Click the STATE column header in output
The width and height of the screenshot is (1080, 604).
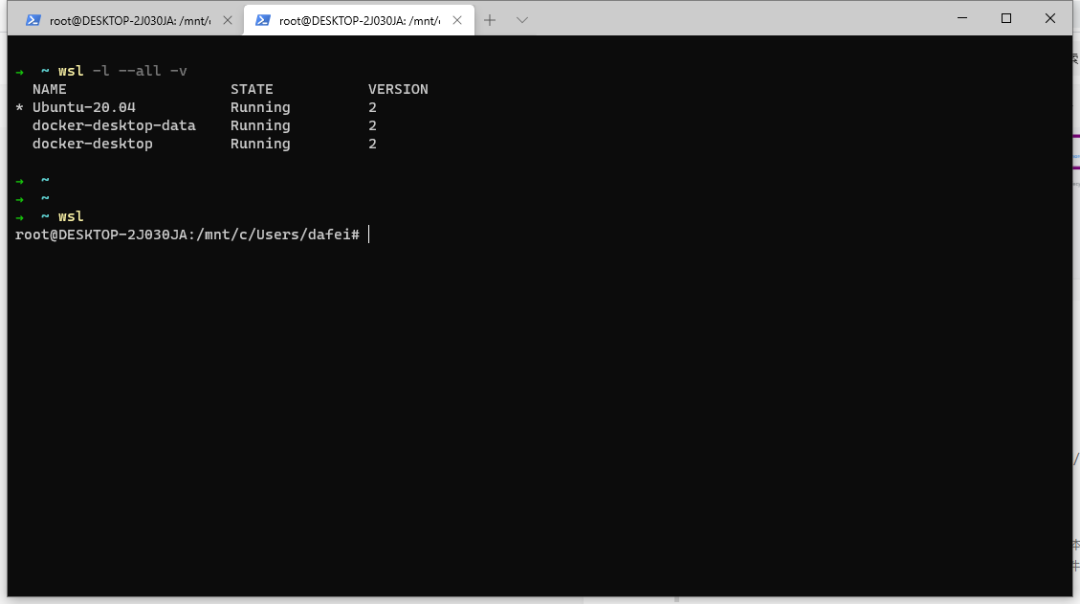pyautogui.click(x=251, y=89)
